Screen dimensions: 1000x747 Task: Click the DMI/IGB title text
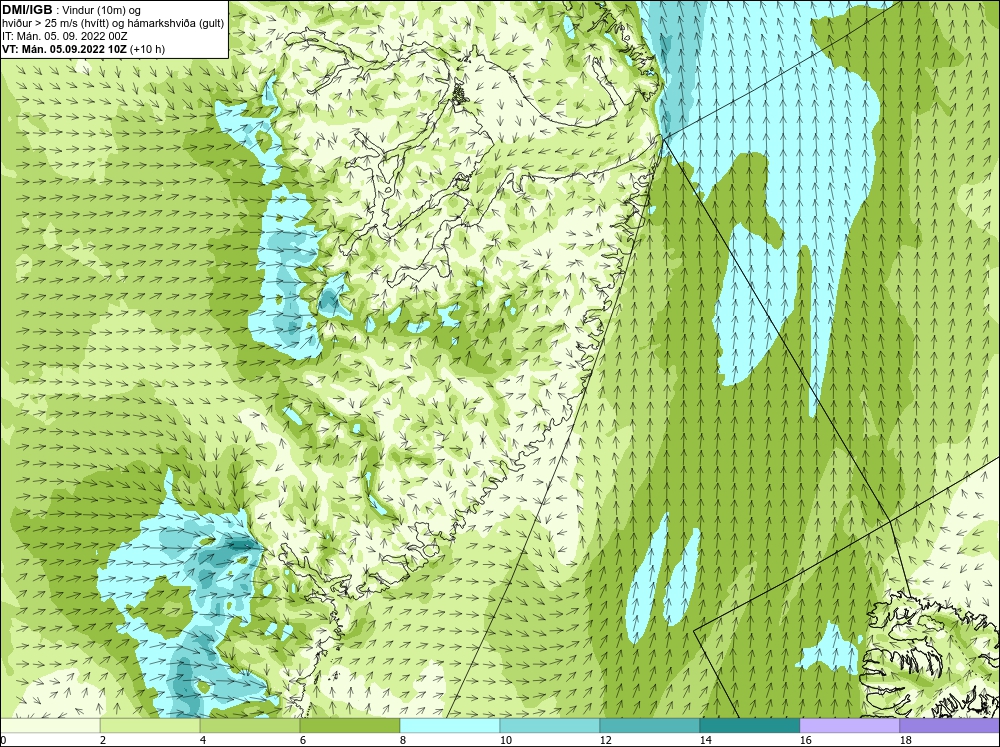click(x=27, y=10)
